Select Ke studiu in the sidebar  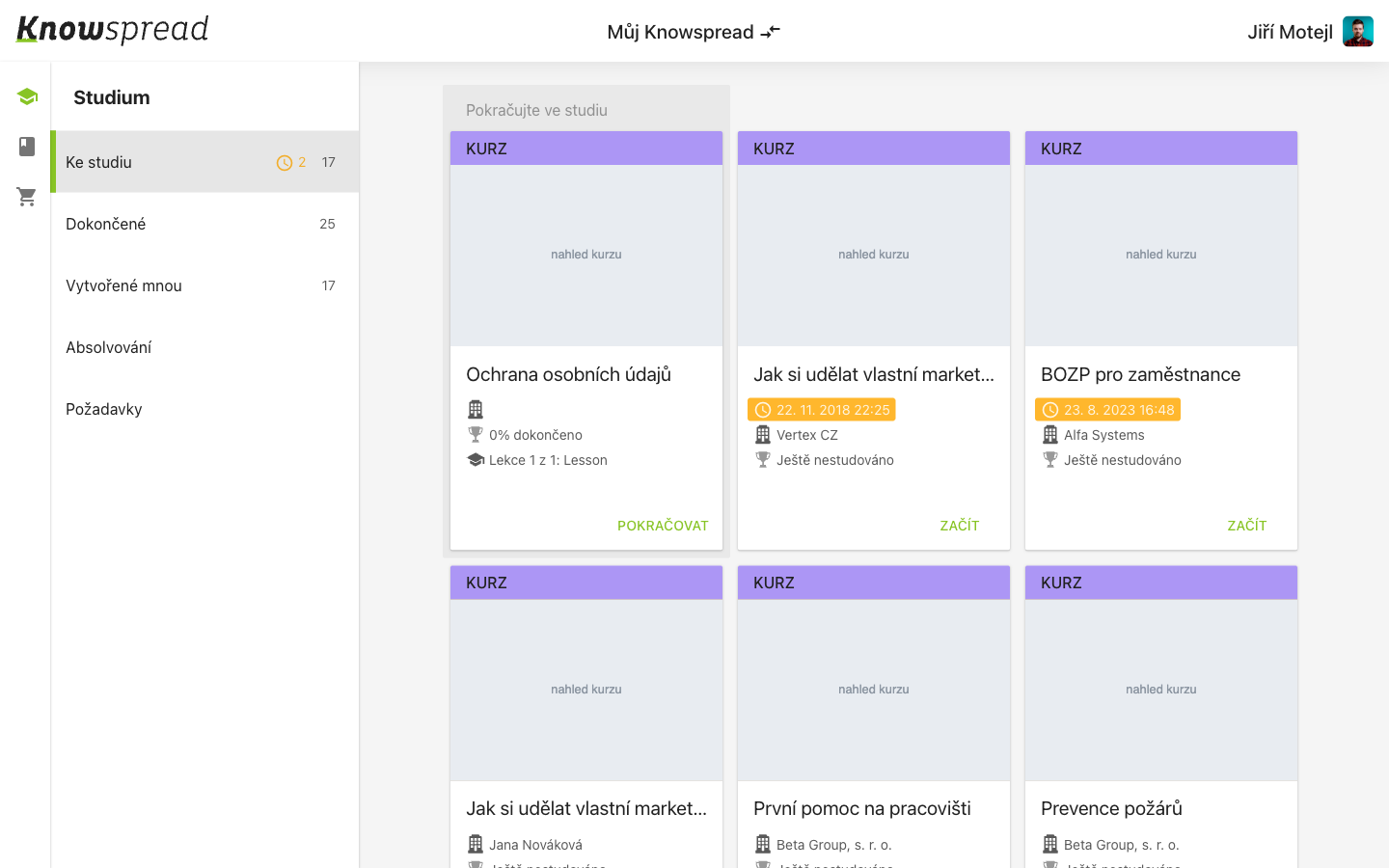tap(204, 162)
